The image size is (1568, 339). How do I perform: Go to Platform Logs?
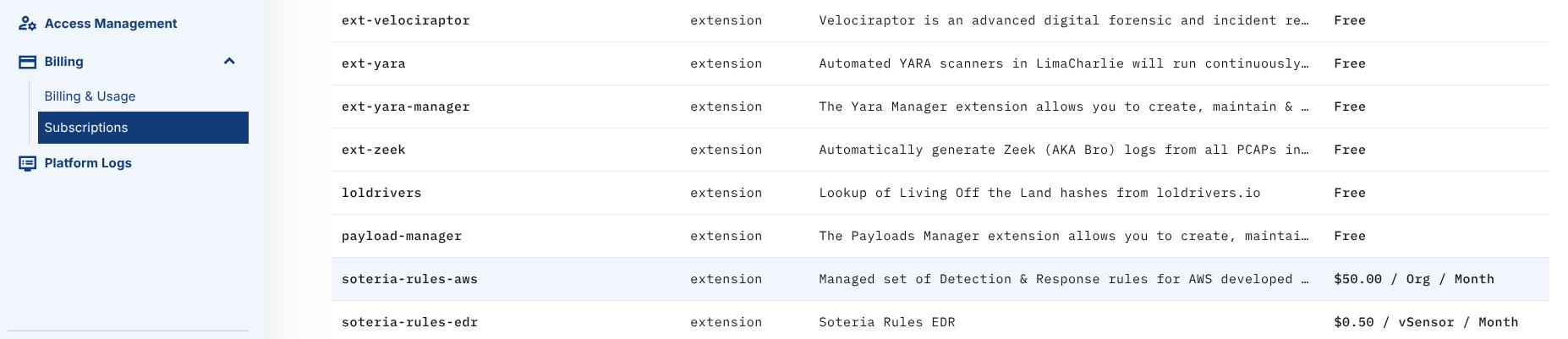point(88,163)
